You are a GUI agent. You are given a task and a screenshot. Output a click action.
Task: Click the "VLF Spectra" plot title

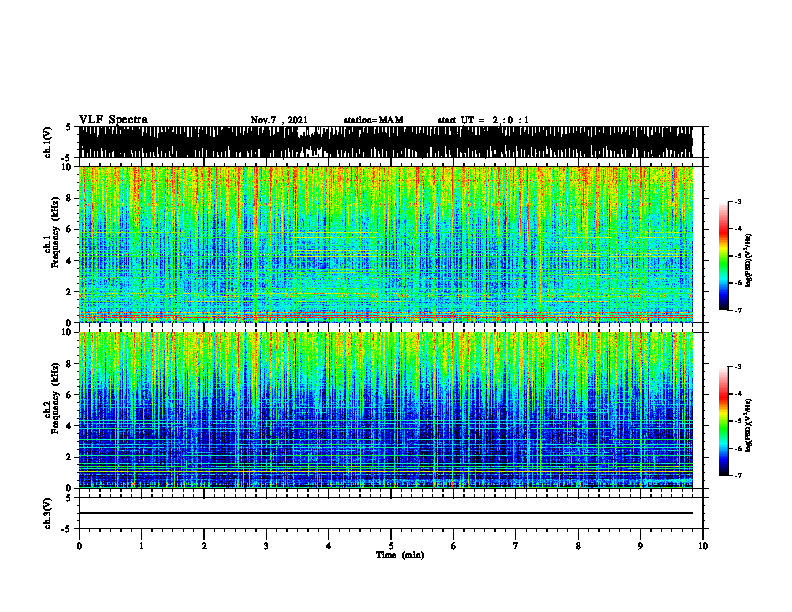(113, 120)
